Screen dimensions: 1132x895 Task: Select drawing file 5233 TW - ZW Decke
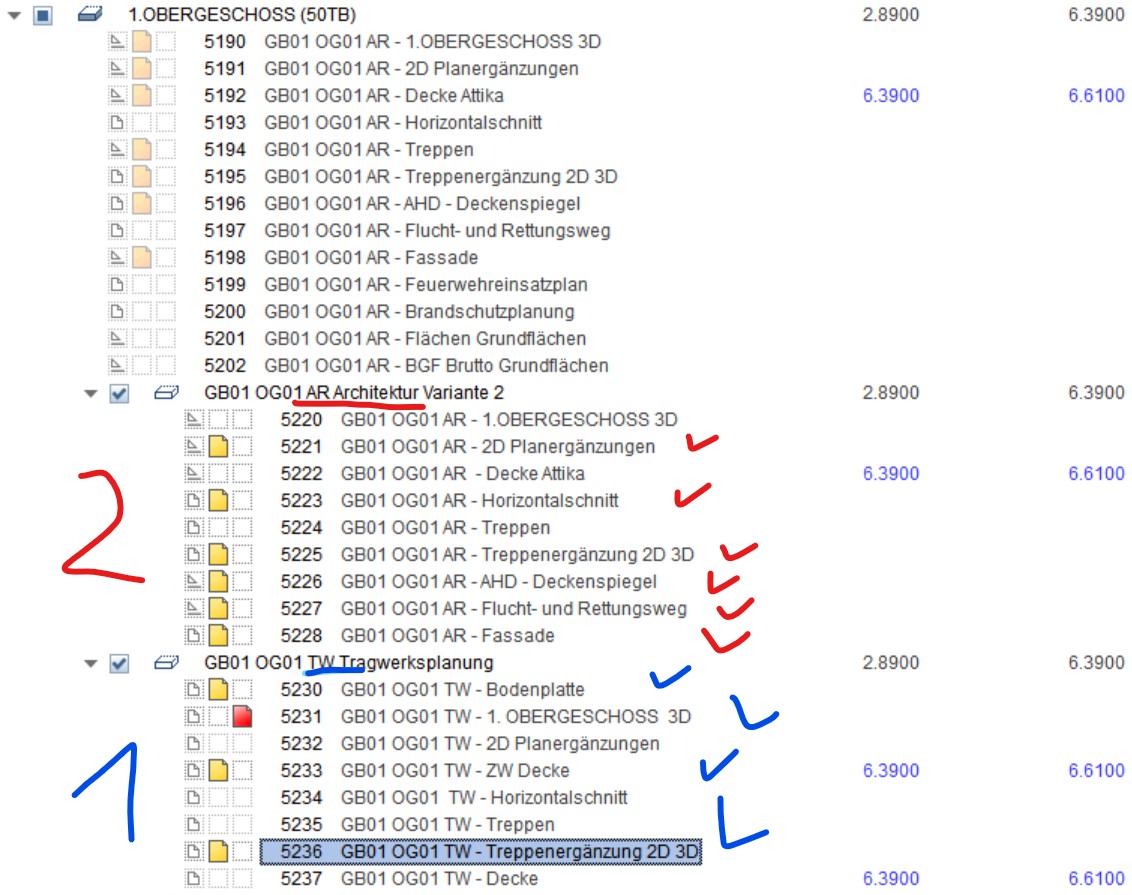[455, 771]
